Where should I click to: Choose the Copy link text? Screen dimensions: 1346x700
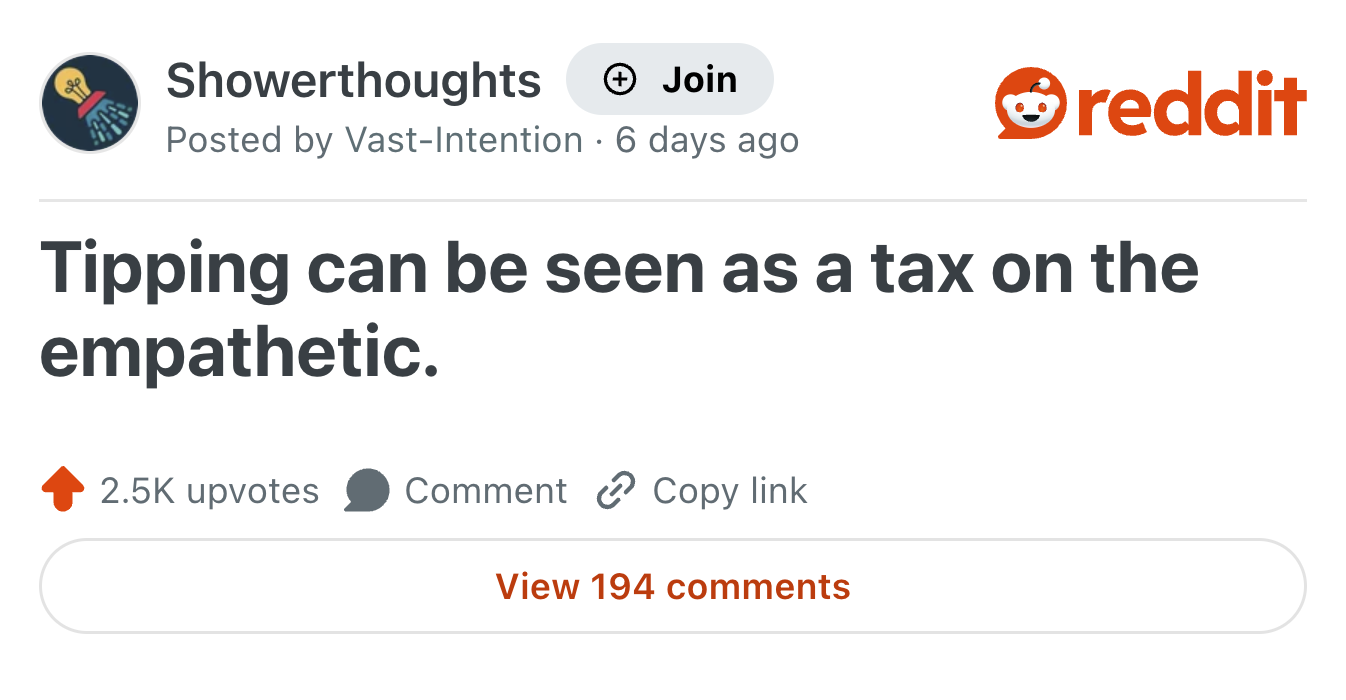pos(730,491)
